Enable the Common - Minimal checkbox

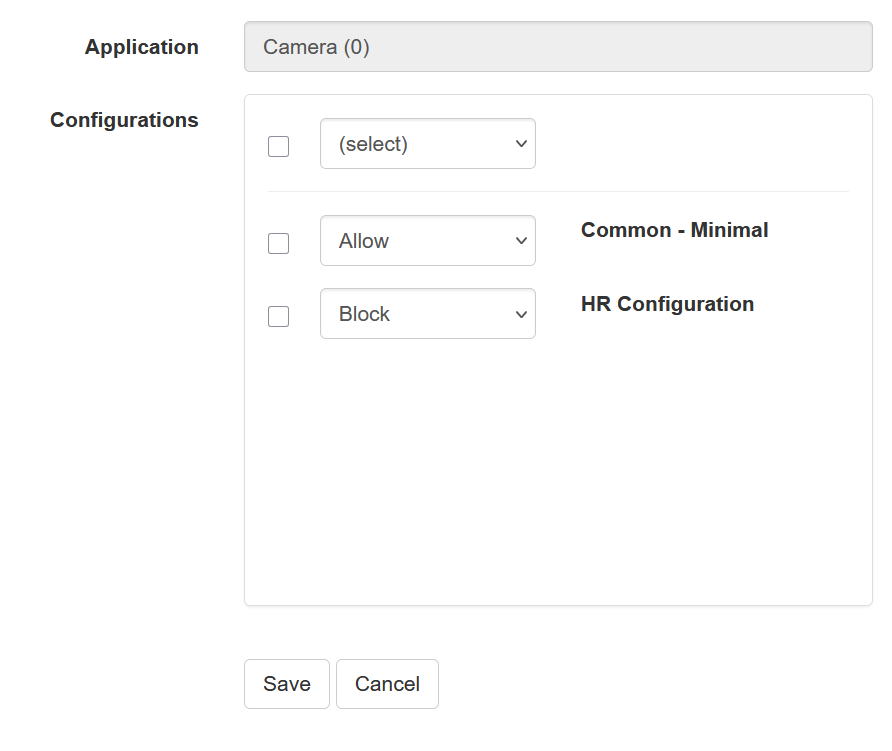click(278, 243)
